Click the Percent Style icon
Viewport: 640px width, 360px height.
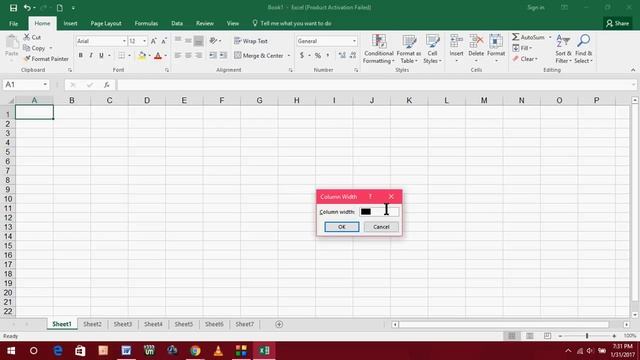(x=318, y=55)
